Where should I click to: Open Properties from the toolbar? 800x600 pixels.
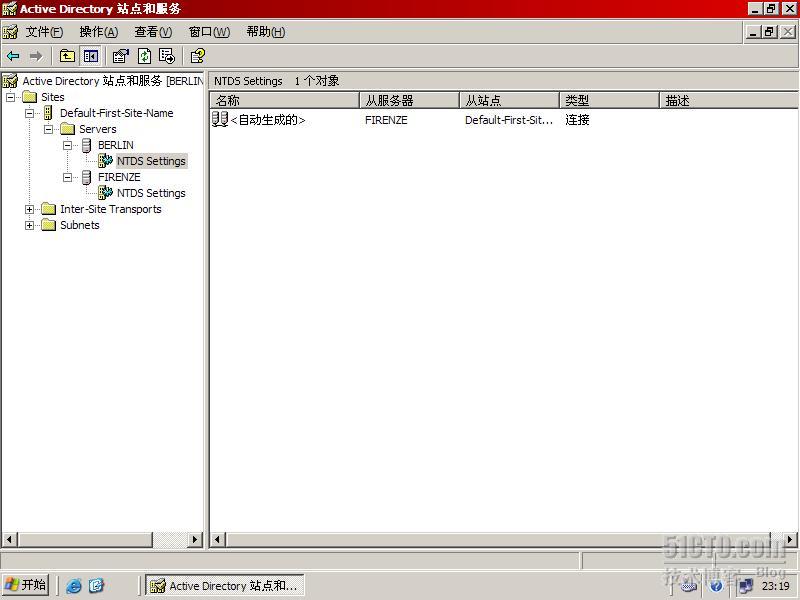(x=121, y=56)
